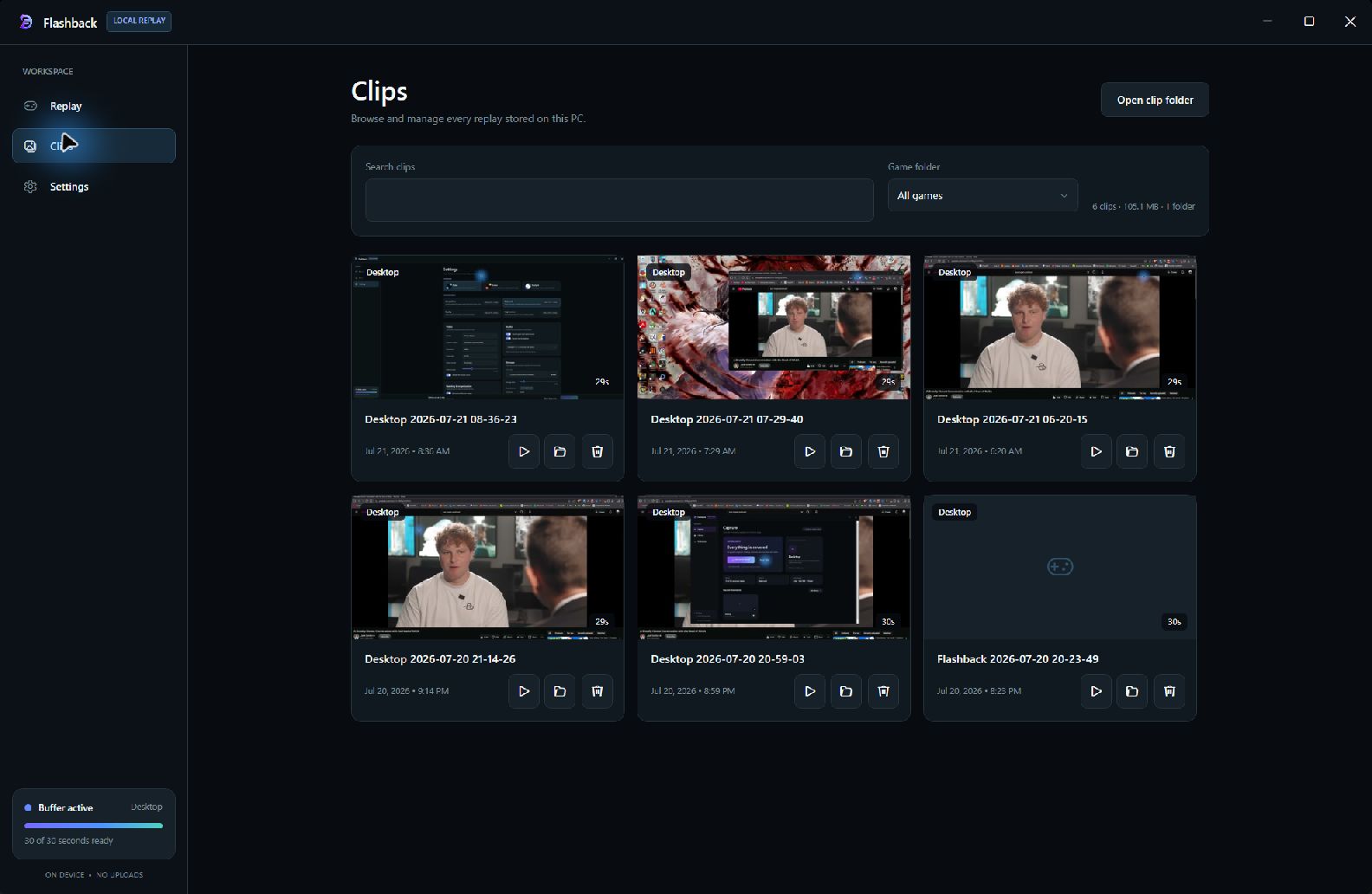This screenshot has height=894, width=1372.
Task: Click the title Flashback 2026-07-20 20-23-49
Action: pyautogui.click(x=1018, y=659)
